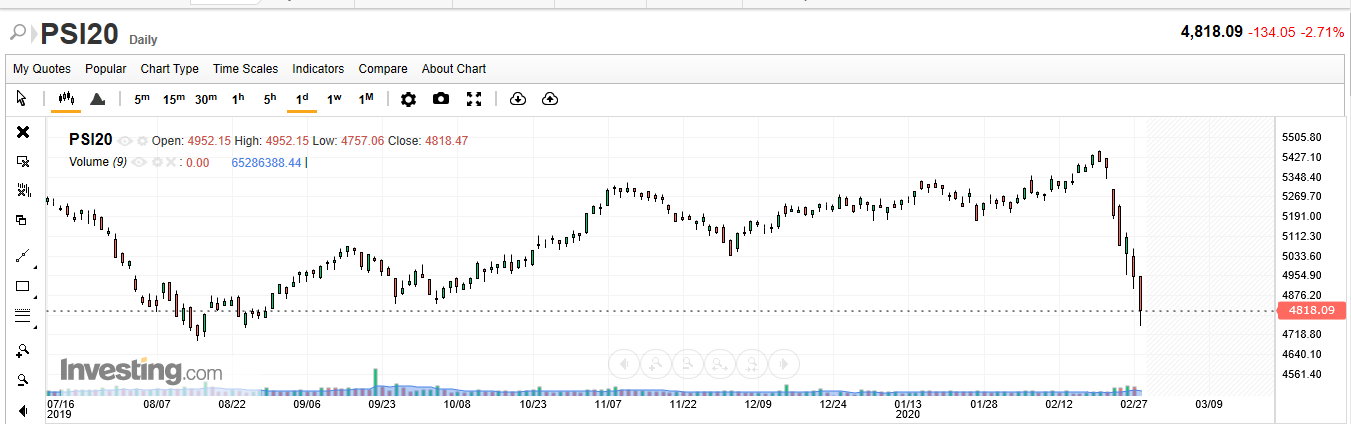Toggle PSI20 series visibility eye icon
This screenshot has height=425, width=1351.
click(125, 141)
